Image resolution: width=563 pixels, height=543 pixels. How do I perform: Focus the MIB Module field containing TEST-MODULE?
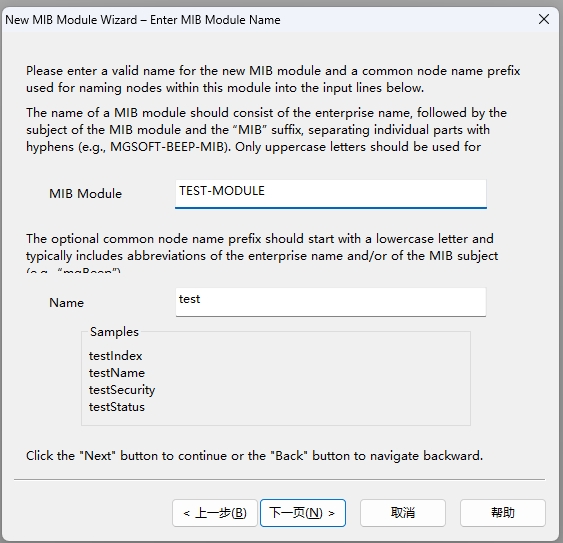click(x=331, y=194)
